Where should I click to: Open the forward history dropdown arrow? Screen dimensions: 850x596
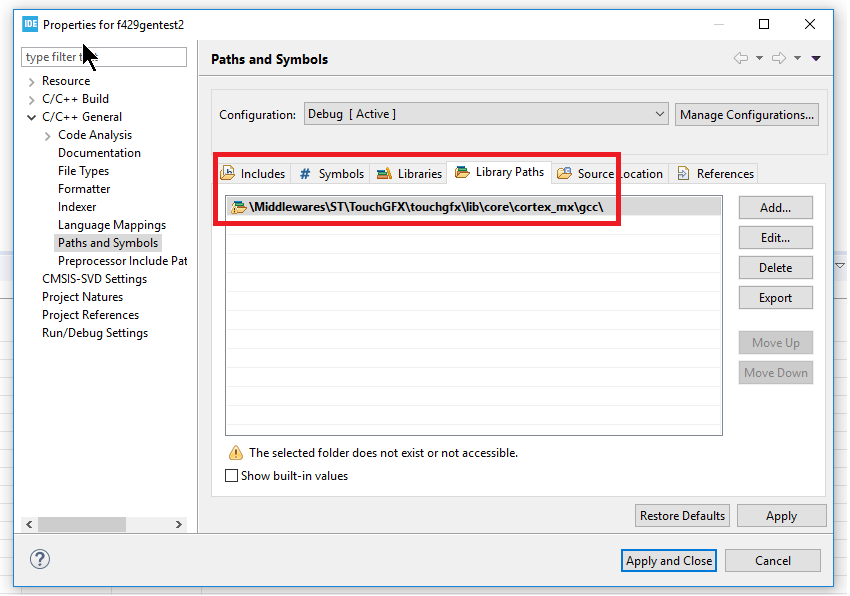click(797, 58)
